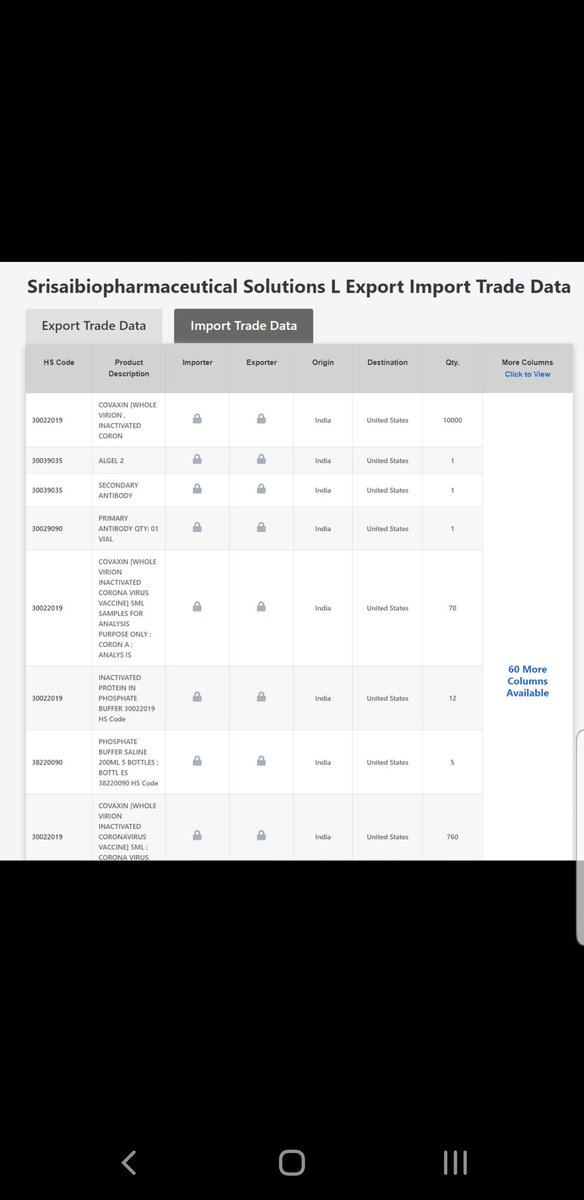Click PRIMARY ANTIBODY QTY: 01 VIAL text

coord(129,528)
